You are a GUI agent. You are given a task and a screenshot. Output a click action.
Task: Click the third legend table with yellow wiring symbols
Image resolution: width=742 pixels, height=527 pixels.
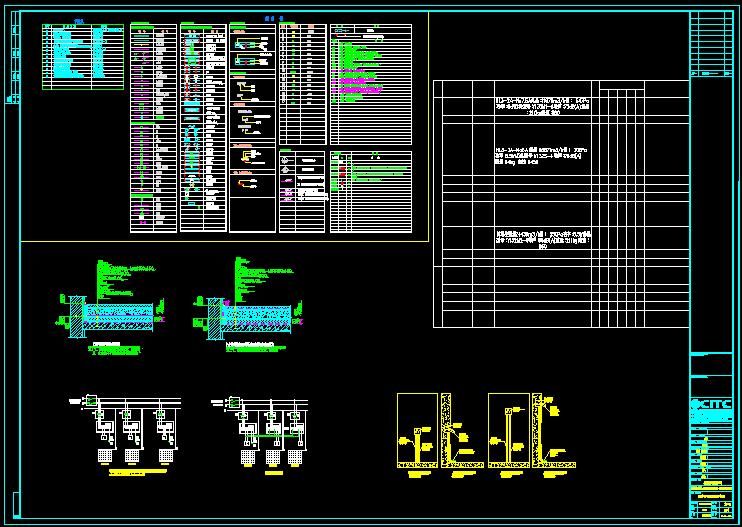click(x=252, y=130)
